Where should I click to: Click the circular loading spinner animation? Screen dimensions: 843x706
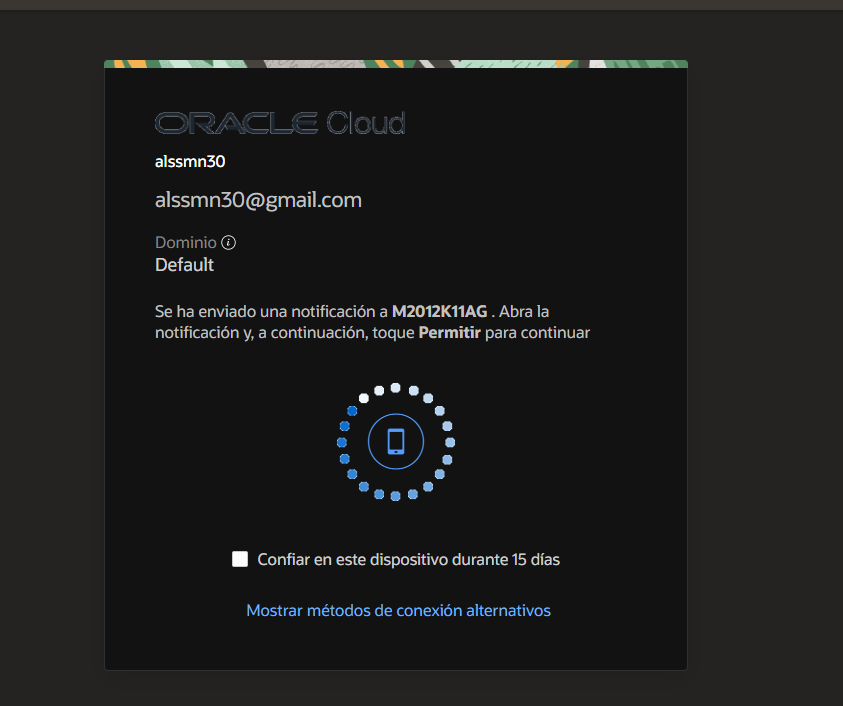click(x=396, y=441)
